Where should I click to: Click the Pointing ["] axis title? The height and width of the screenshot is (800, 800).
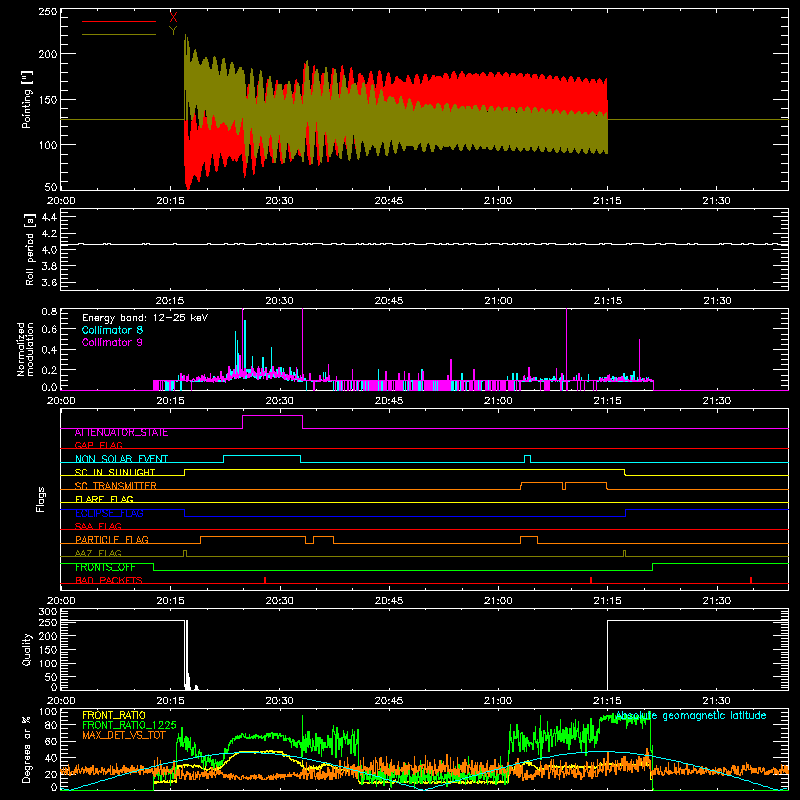point(27,99)
